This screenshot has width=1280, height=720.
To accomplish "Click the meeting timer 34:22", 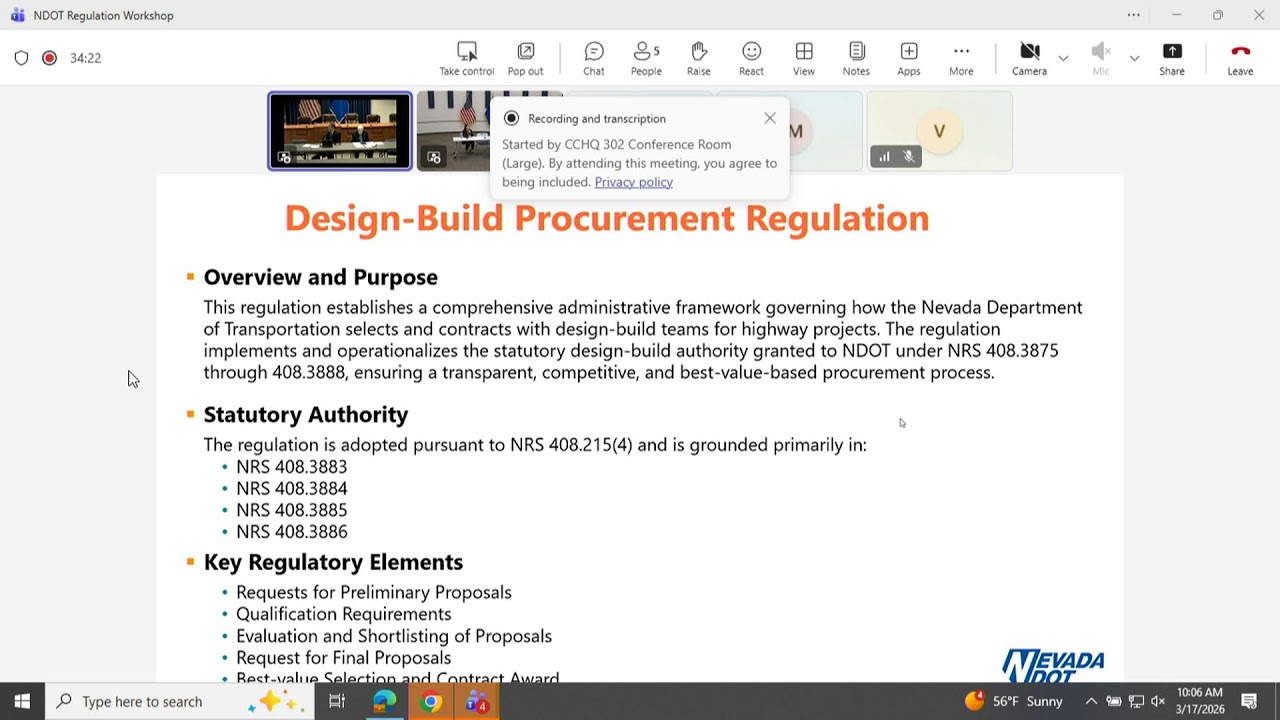I will click(85, 58).
